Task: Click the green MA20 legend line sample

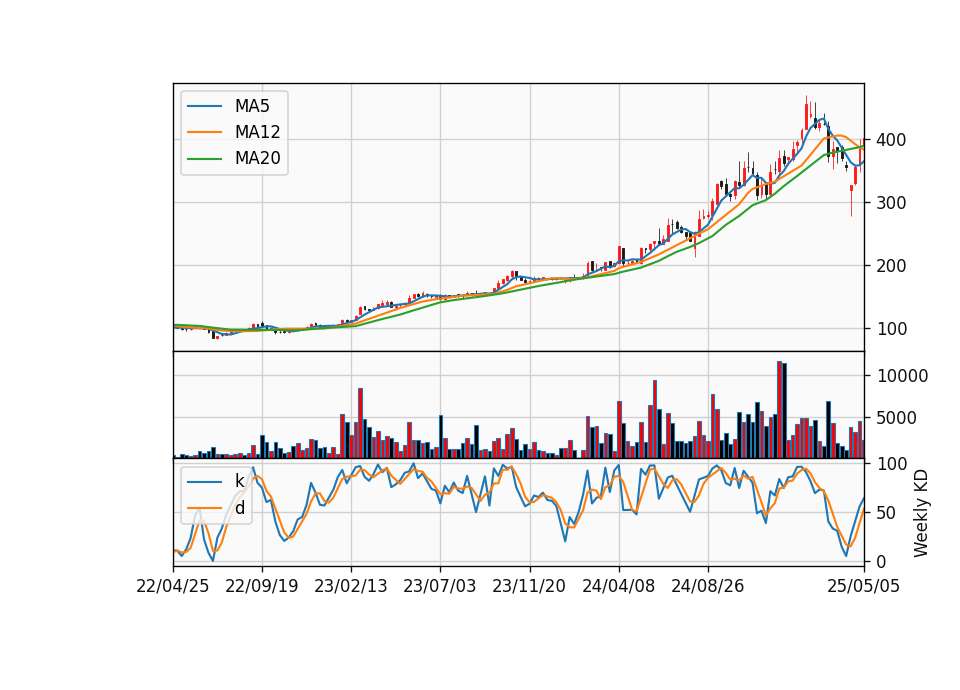Action: point(204,158)
